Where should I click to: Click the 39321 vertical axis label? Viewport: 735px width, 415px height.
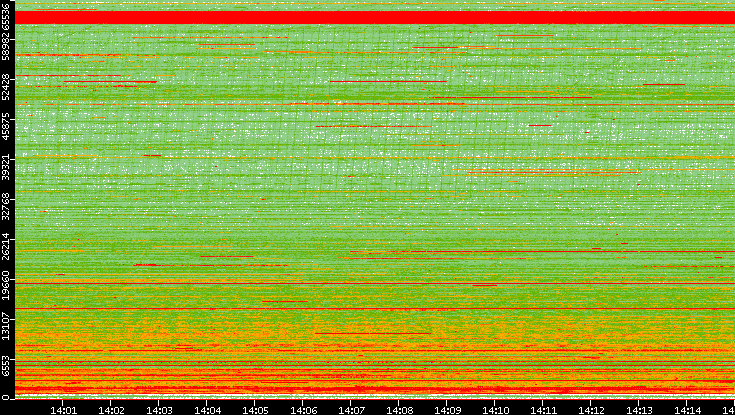[x=5, y=166]
